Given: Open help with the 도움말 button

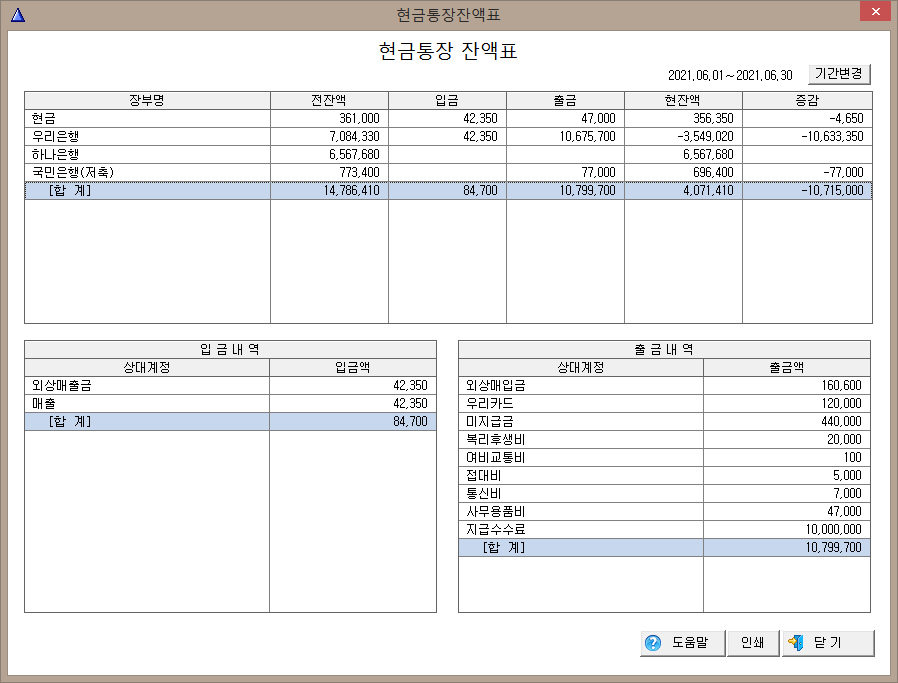Looking at the screenshot, I should pyautogui.click(x=683, y=643).
